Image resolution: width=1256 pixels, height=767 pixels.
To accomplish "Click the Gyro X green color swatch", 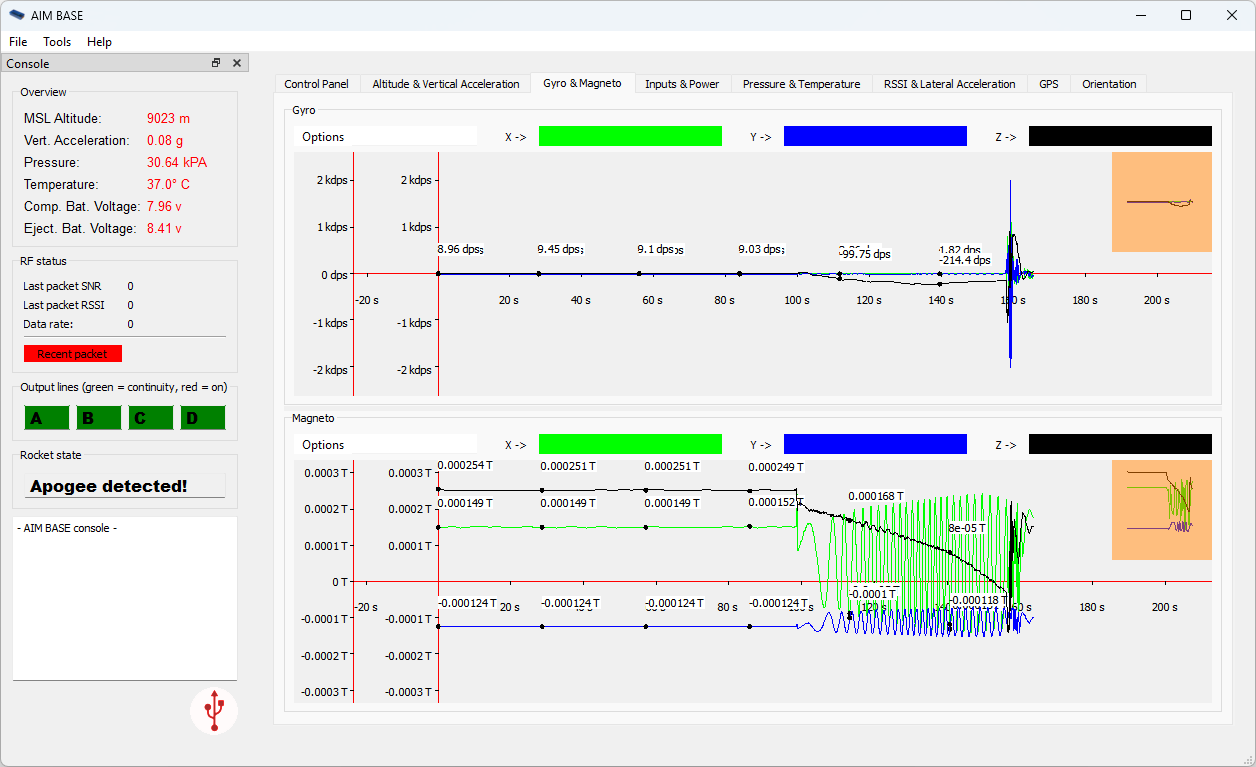I will (630, 136).
